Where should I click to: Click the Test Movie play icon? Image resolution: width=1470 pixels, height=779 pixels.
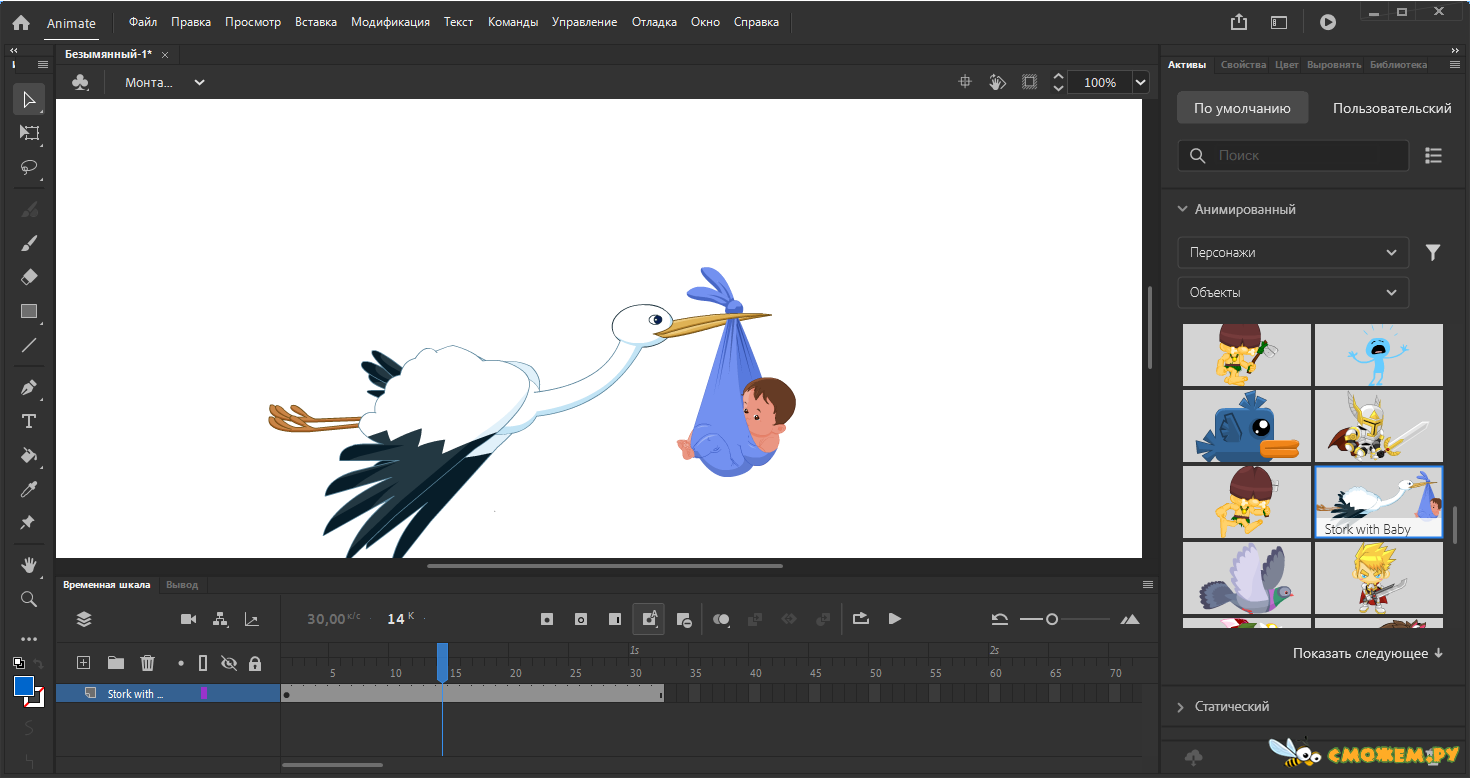coord(1327,22)
